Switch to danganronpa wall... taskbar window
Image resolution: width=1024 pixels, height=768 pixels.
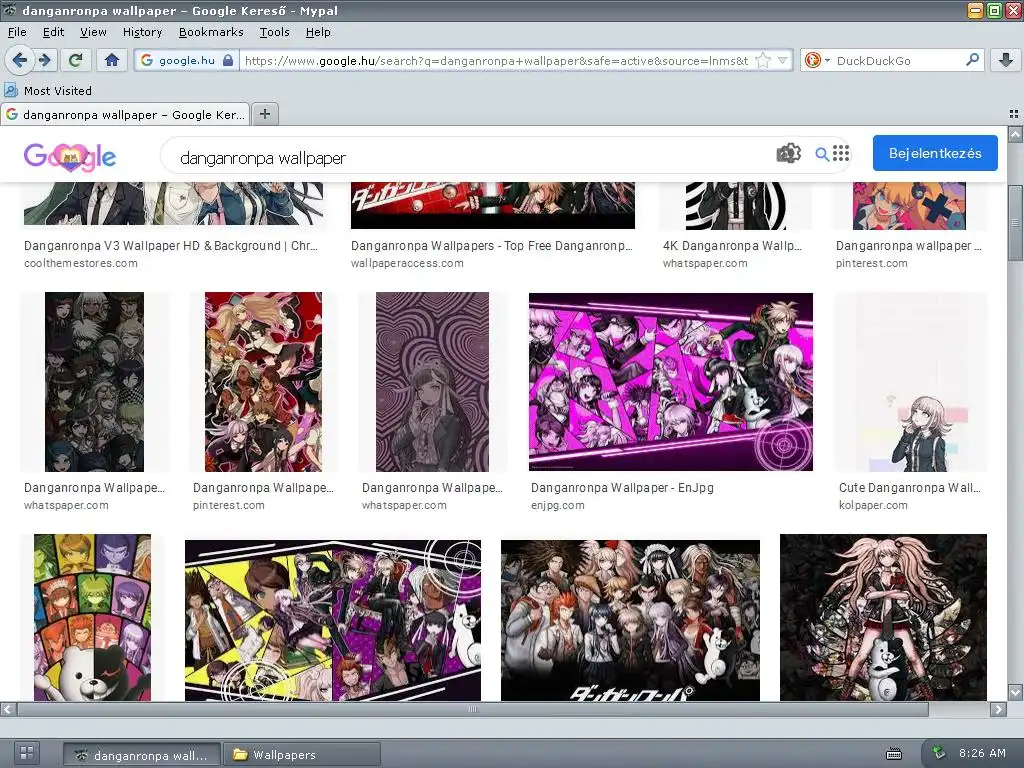pos(142,755)
